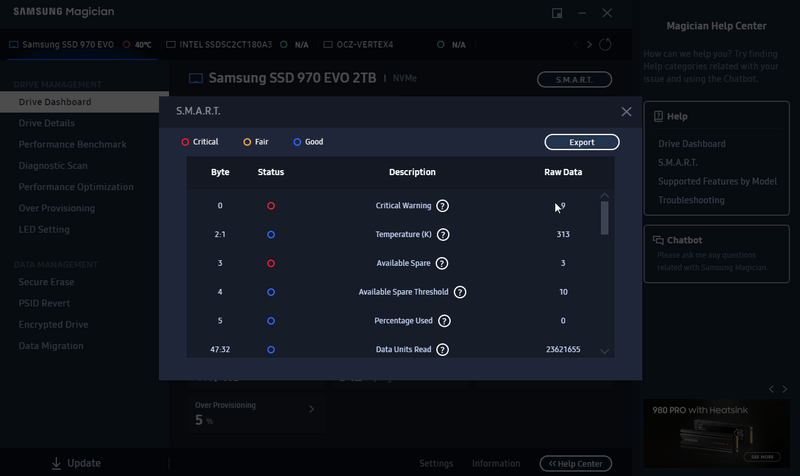The height and width of the screenshot is (476, 800).
Task: Click the S.M.A.R.T. button beside drive title
Action: point(574,80)
